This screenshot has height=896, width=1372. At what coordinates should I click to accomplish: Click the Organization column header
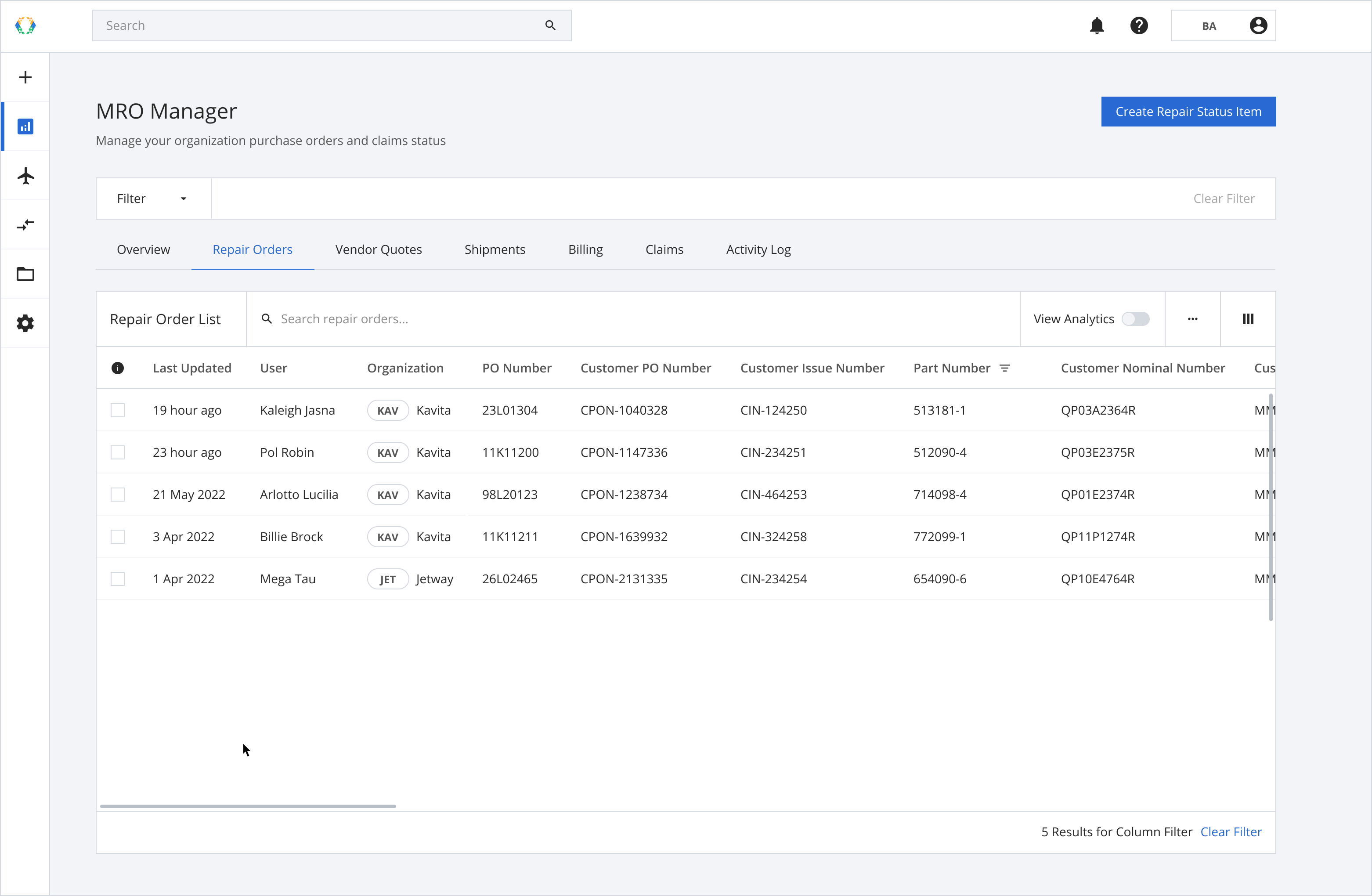tap(405, 368)
